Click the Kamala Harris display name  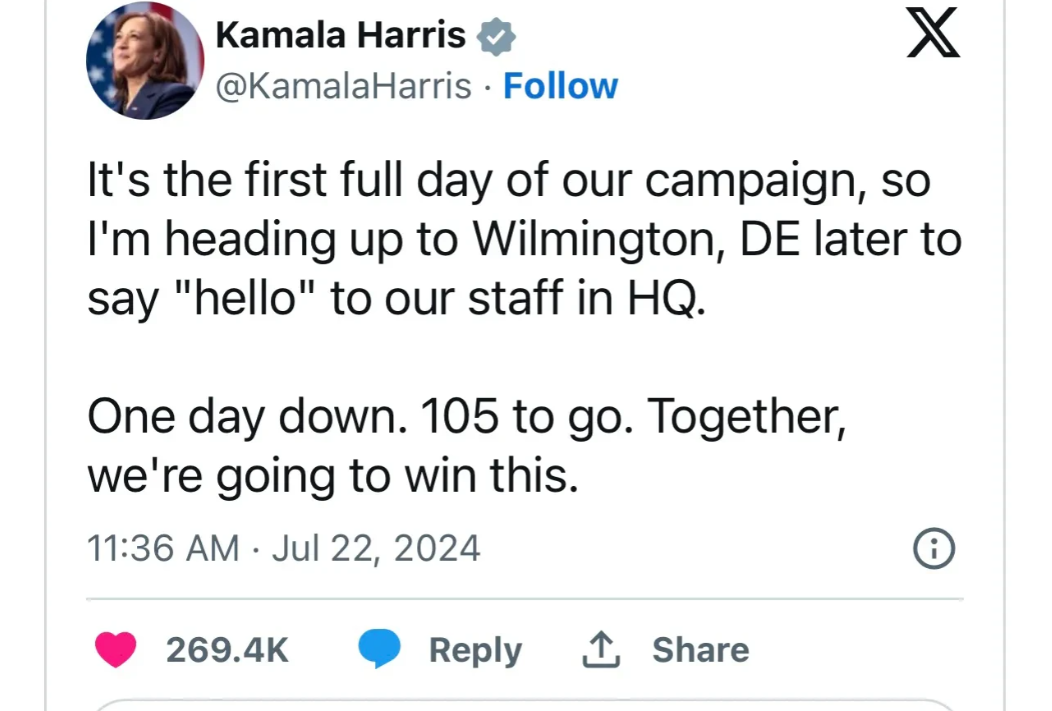click(x=341, y=36)
